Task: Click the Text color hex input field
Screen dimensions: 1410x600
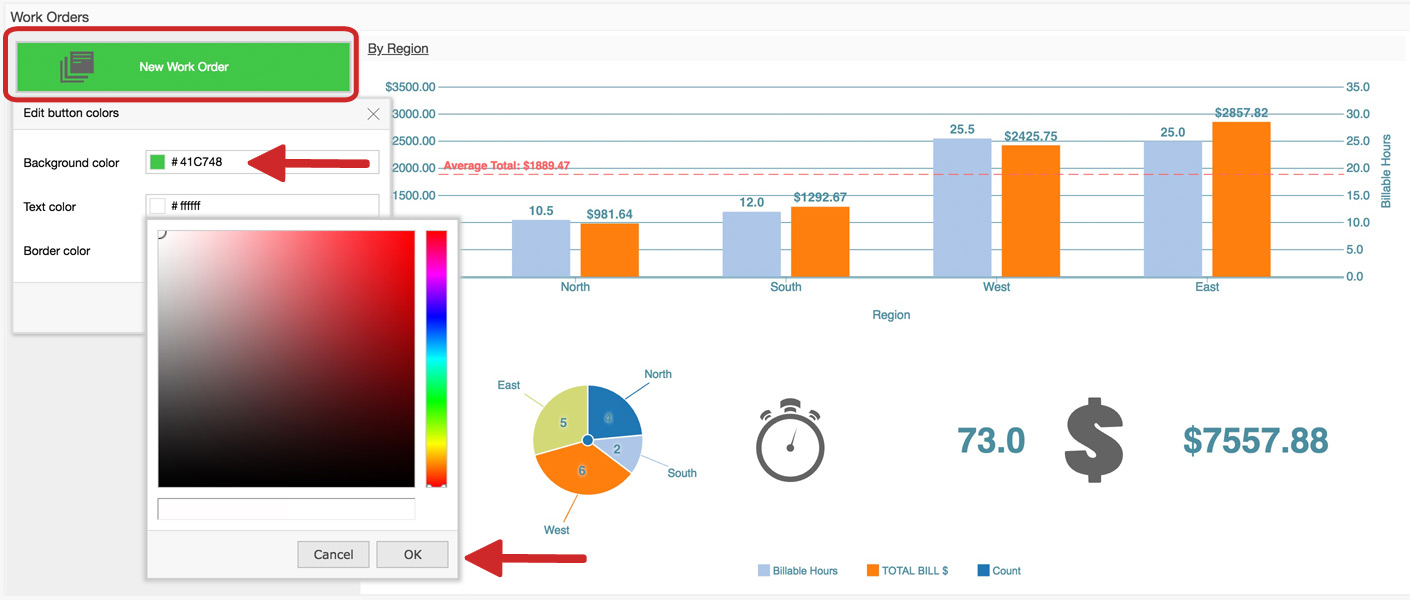Action: [x=270, y=206]
